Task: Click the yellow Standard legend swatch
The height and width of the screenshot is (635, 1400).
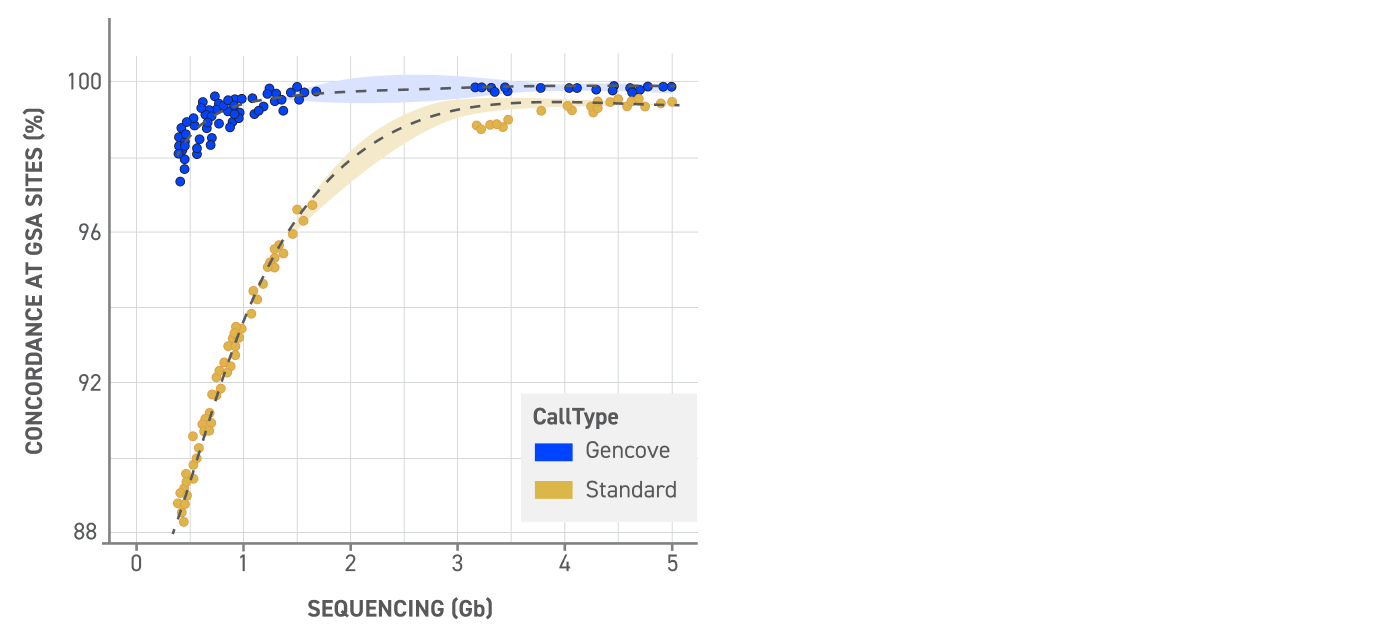Action: point(553,490)
